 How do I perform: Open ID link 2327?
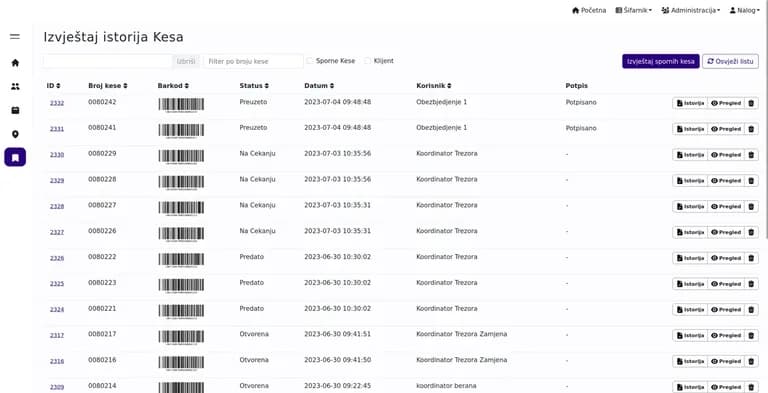point(57,232)
